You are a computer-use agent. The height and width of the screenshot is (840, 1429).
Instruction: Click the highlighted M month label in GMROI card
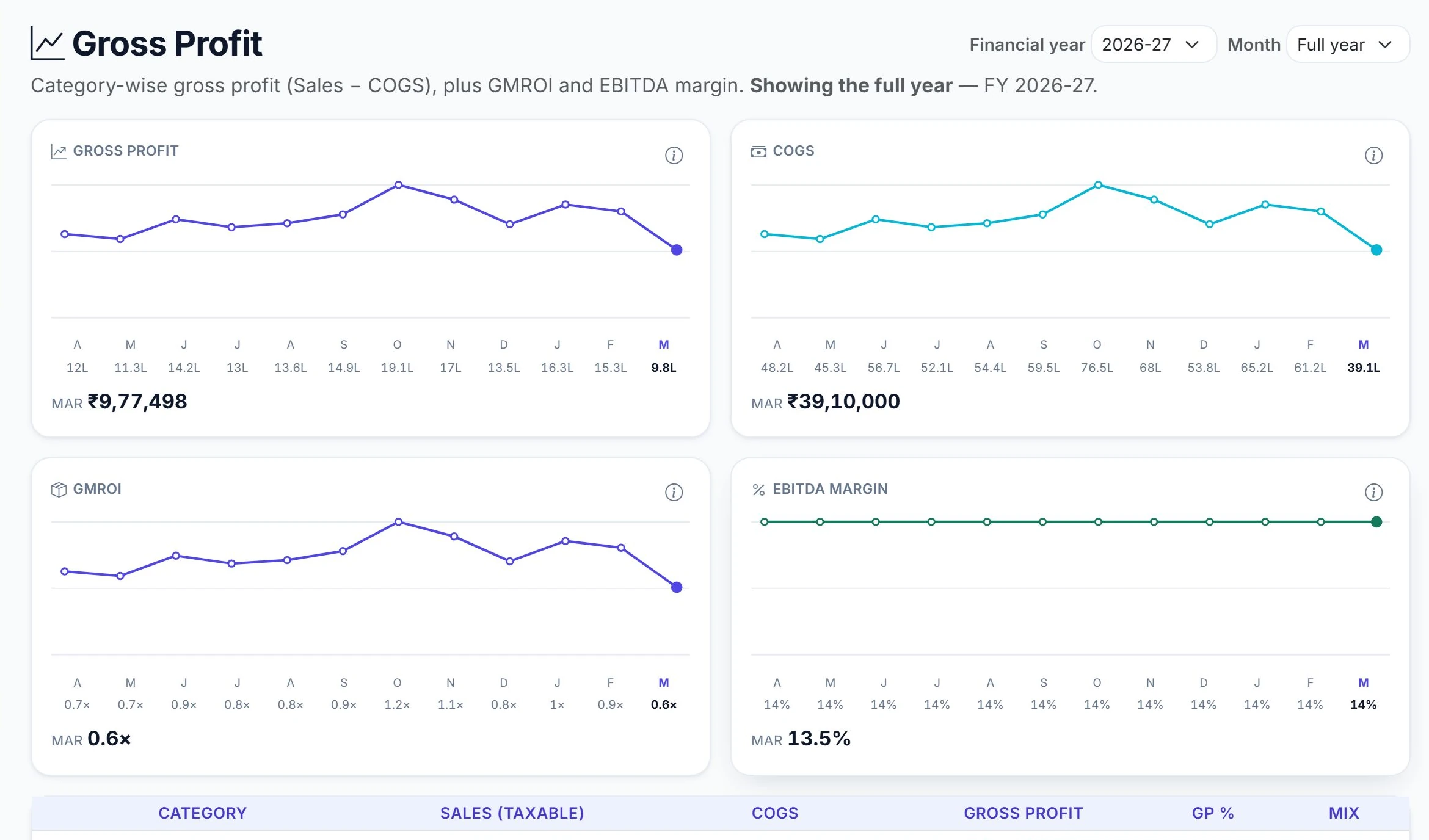[x=664, y=682]
